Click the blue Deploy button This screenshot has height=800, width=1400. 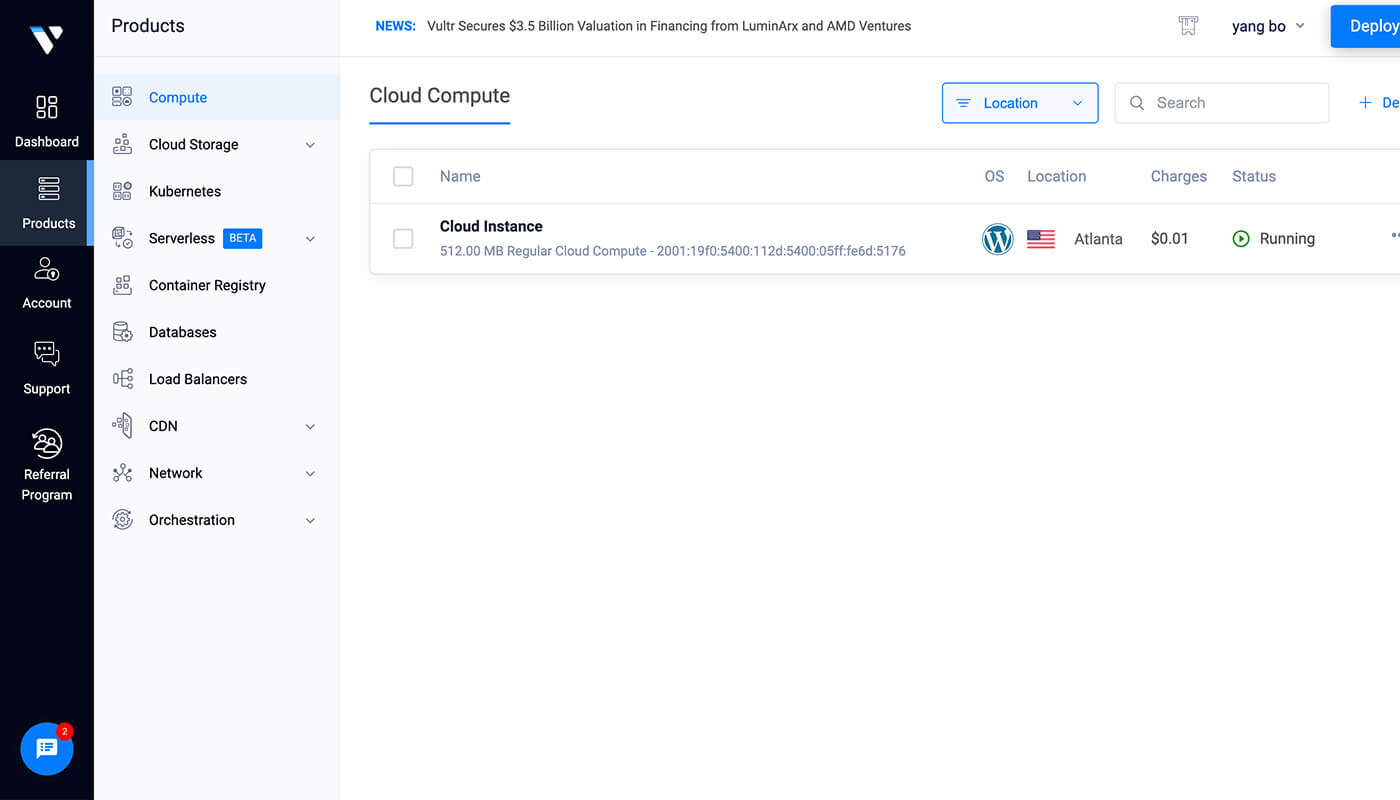coord(1366,26)
